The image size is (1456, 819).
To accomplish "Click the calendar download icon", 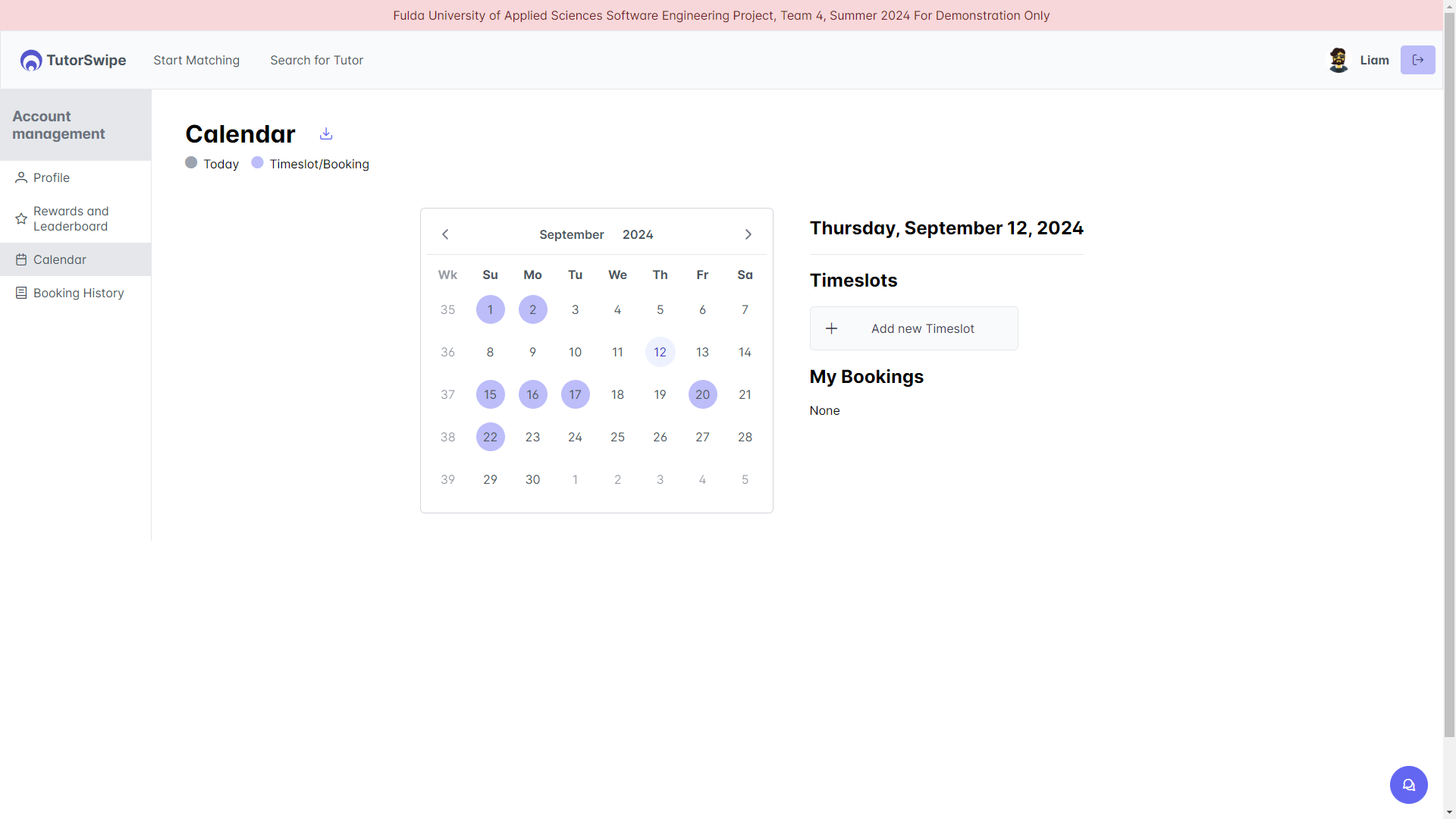I will 326,134.
